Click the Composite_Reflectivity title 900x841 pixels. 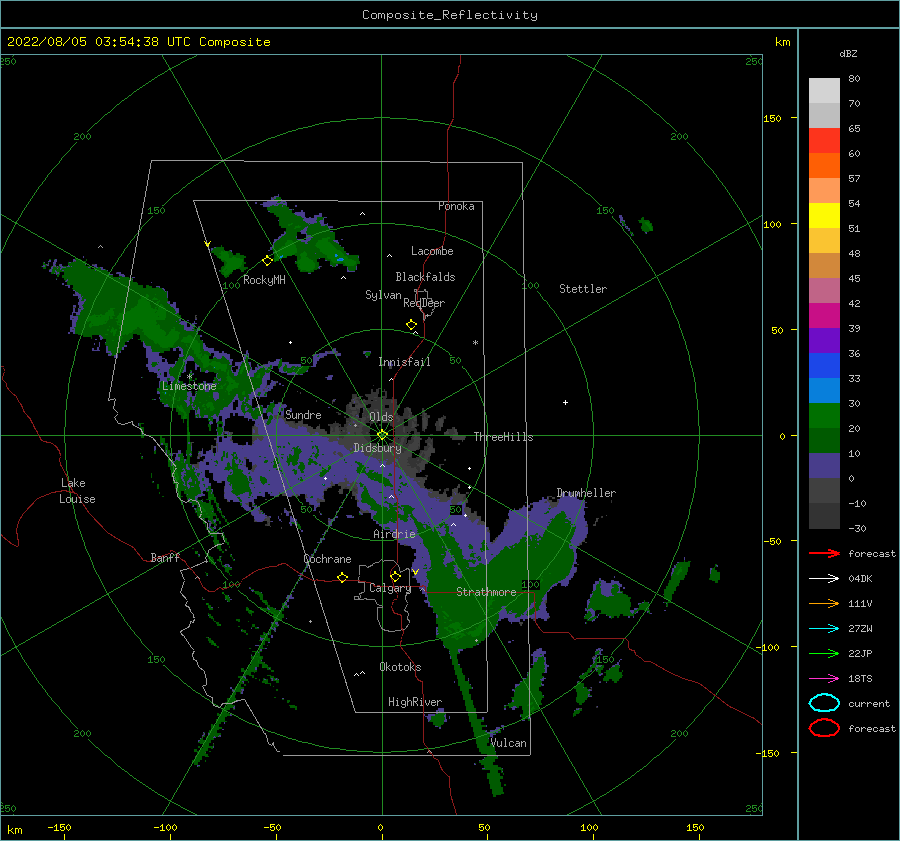450,15
